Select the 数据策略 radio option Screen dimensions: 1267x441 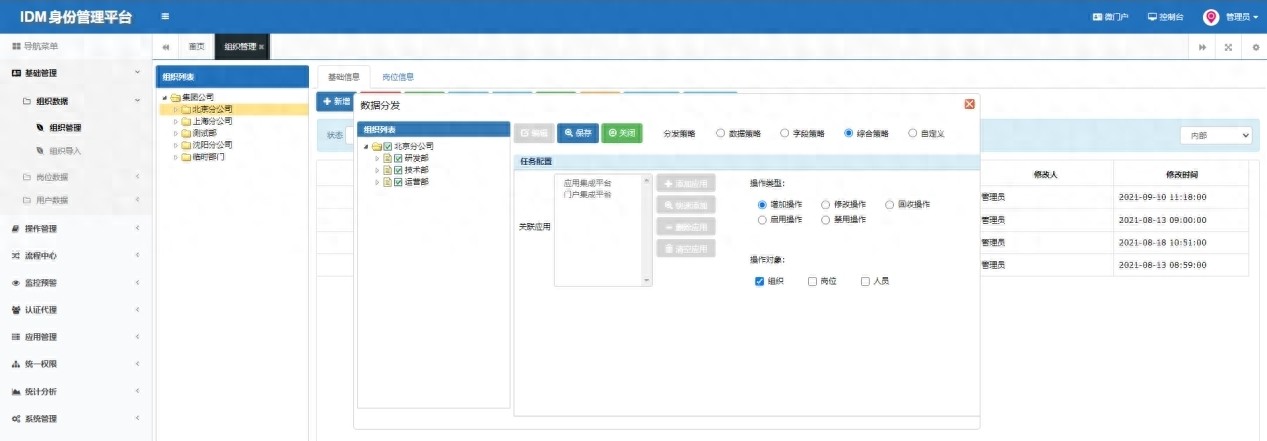721,133
